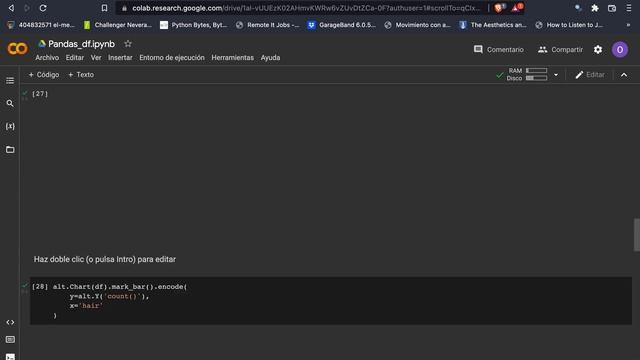640x360 pixels.
Task: Open the Files folder panel icon
Action: tap(10, 149)
